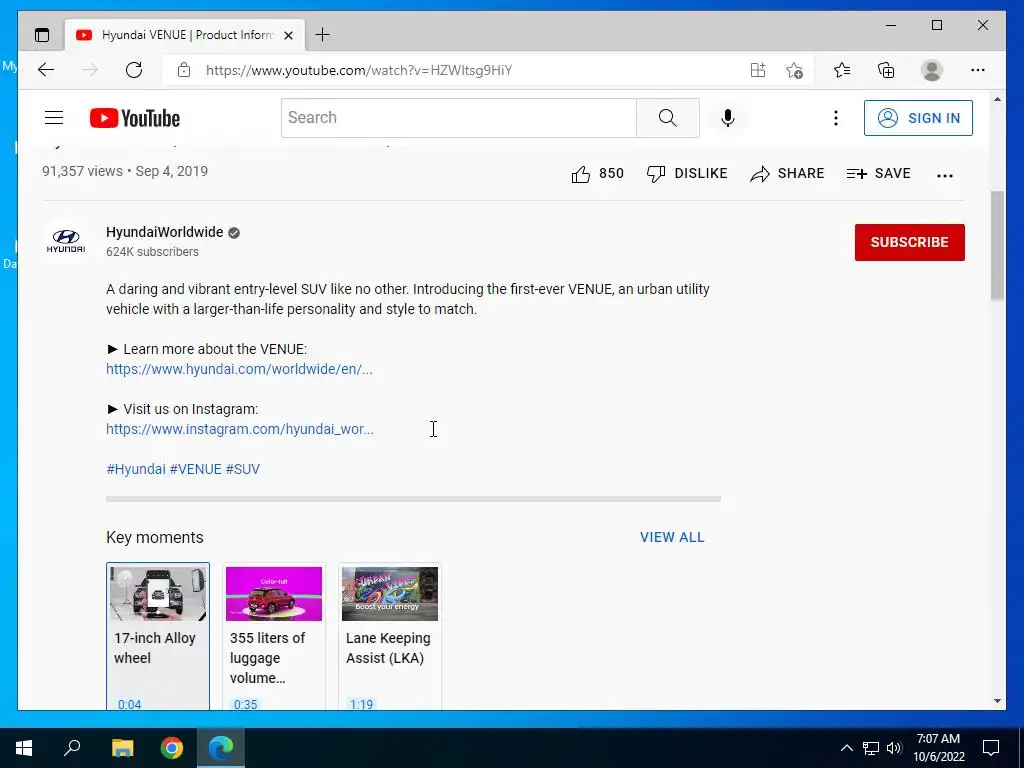Open more actions menu beside Save

[x=944, y=175]
